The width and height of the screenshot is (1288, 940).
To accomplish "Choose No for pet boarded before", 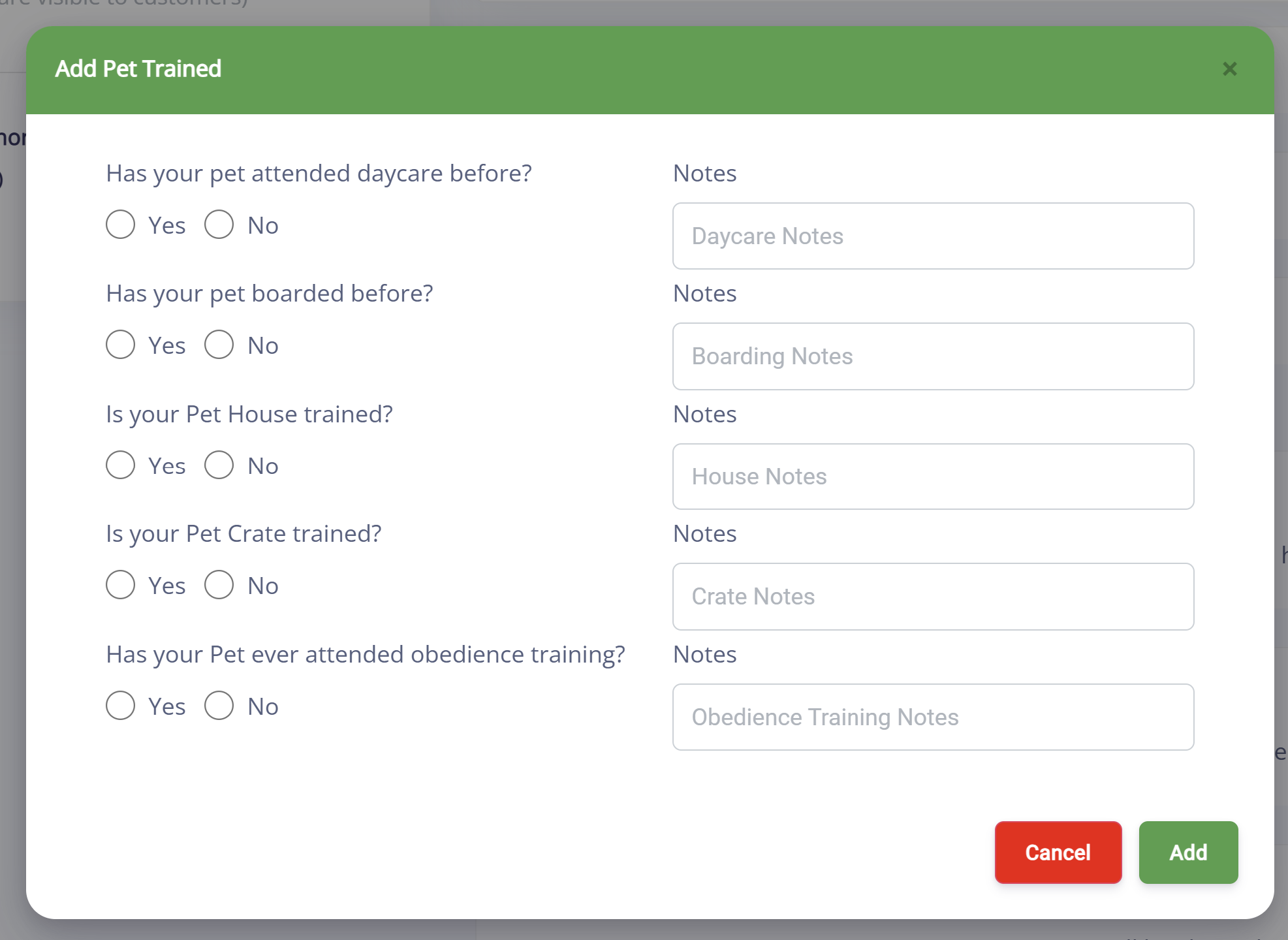I will 219,345.
